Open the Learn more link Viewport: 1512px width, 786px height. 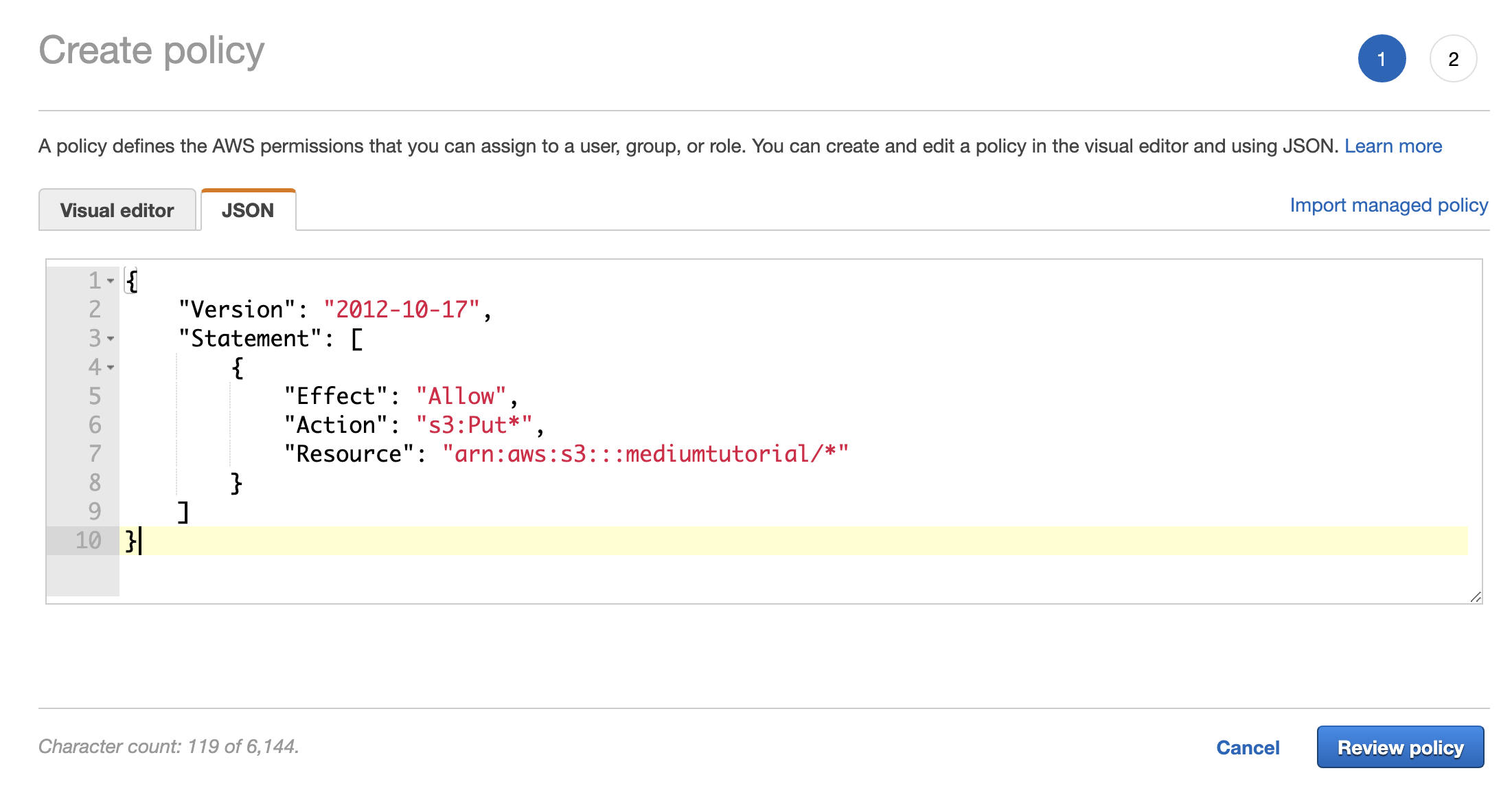pos(1393,146)
